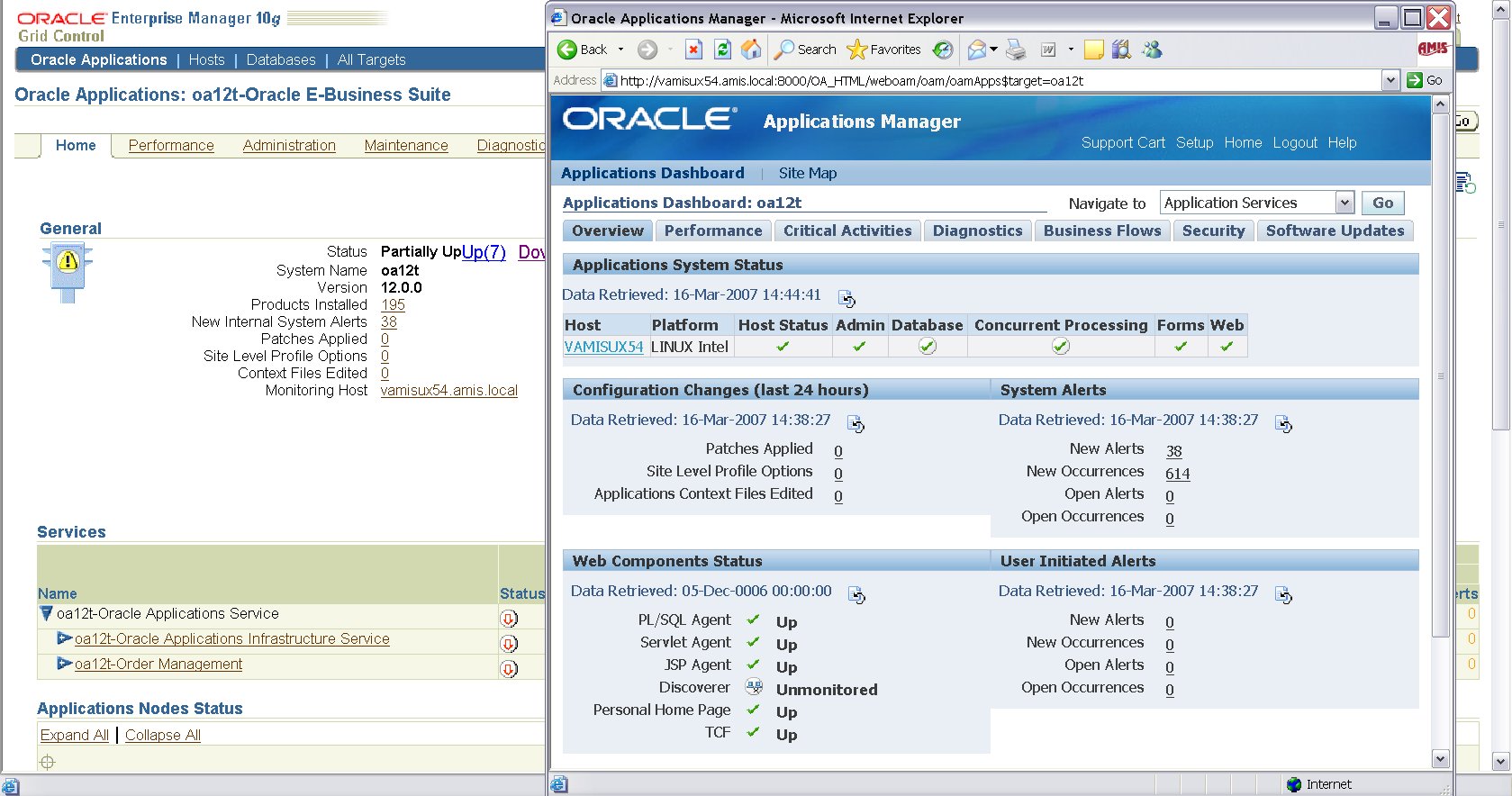The image size is (1512, 796).
Task: Click the Go button next to Navigate to
Action: pos(1382,203)
